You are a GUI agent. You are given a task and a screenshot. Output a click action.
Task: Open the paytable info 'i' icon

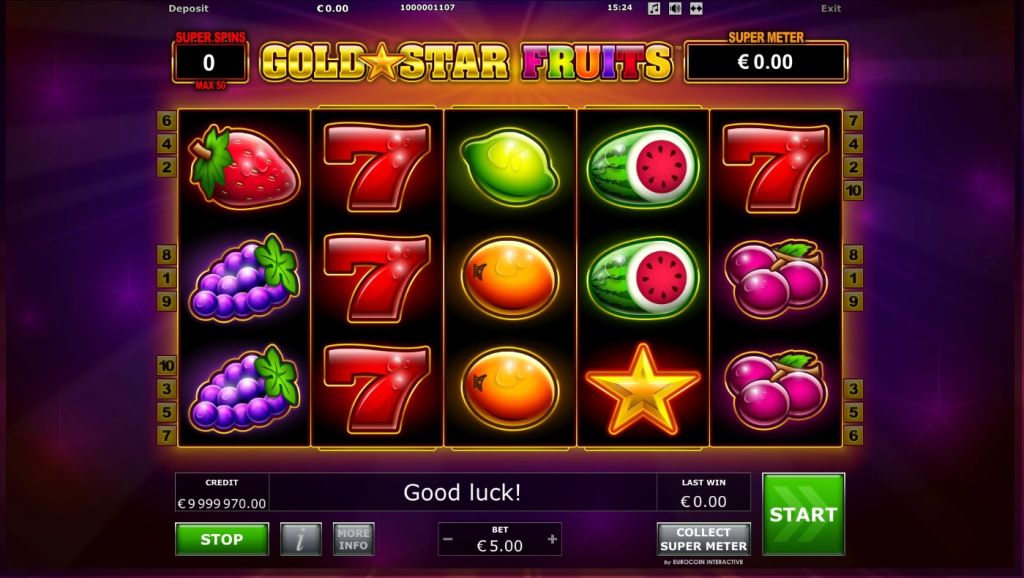point(301,539)
